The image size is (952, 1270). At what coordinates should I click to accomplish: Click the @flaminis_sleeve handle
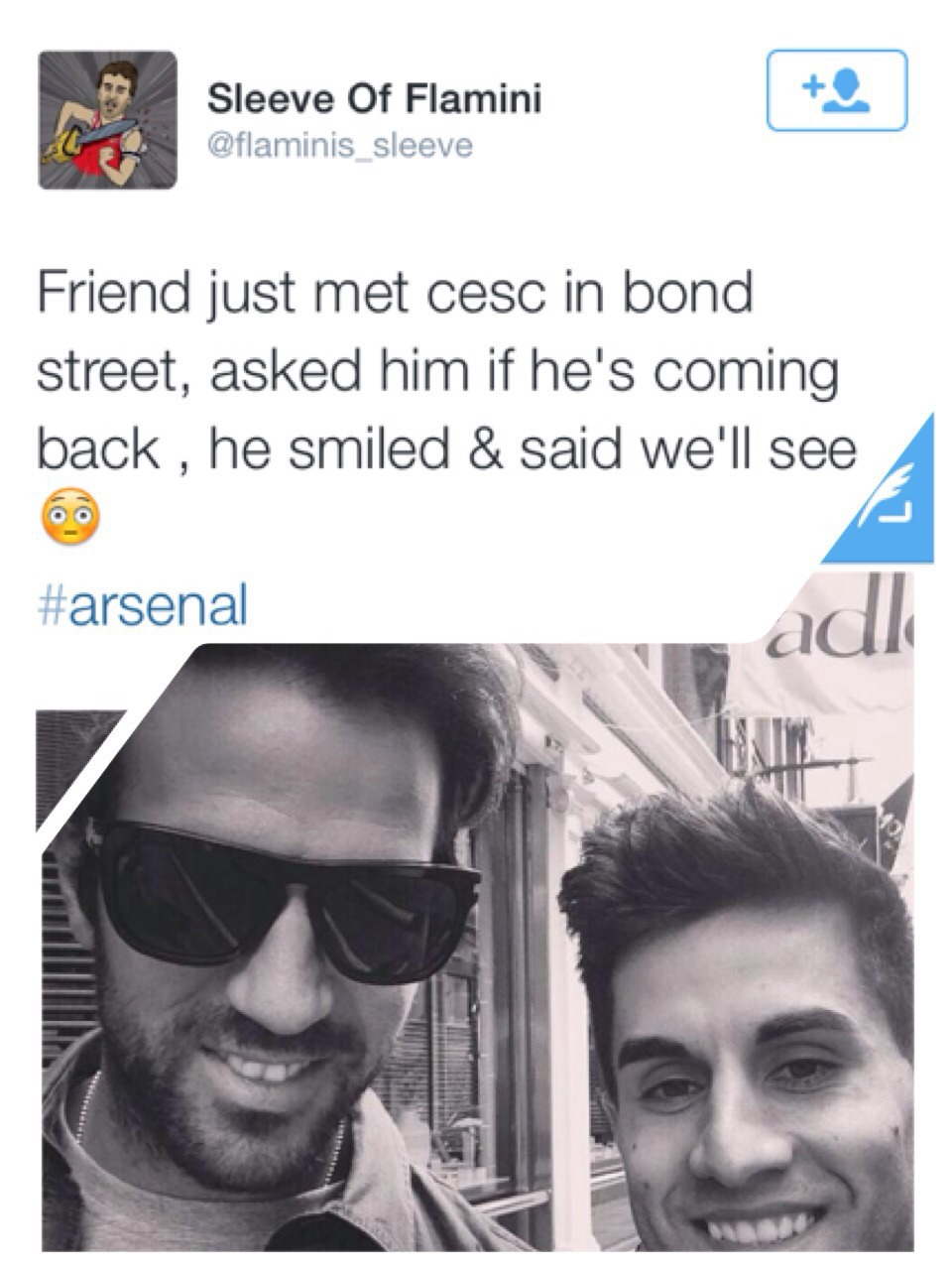[339, 147]
